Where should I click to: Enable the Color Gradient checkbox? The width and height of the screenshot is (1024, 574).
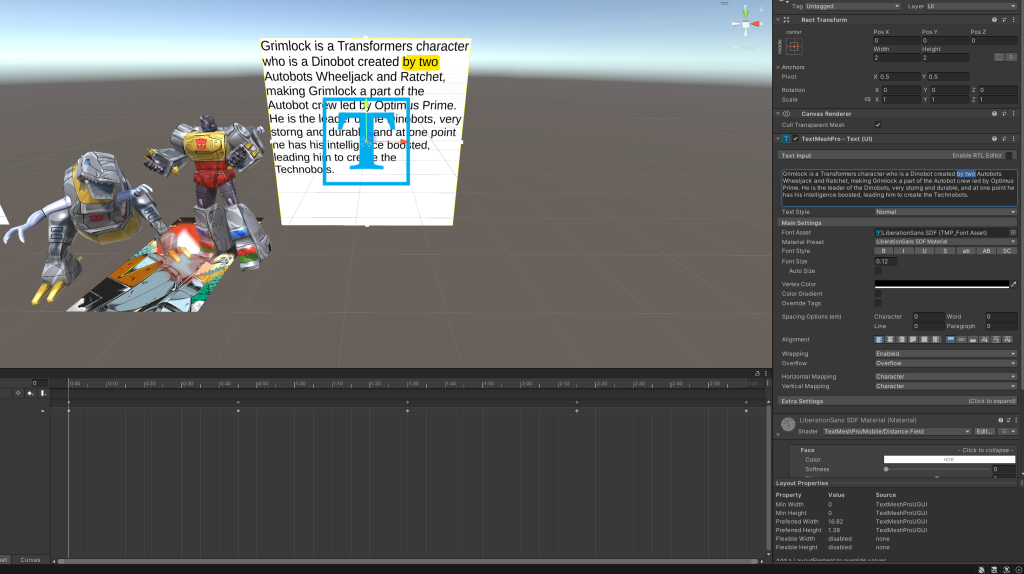pyautogui.click(x=878, y=294)
